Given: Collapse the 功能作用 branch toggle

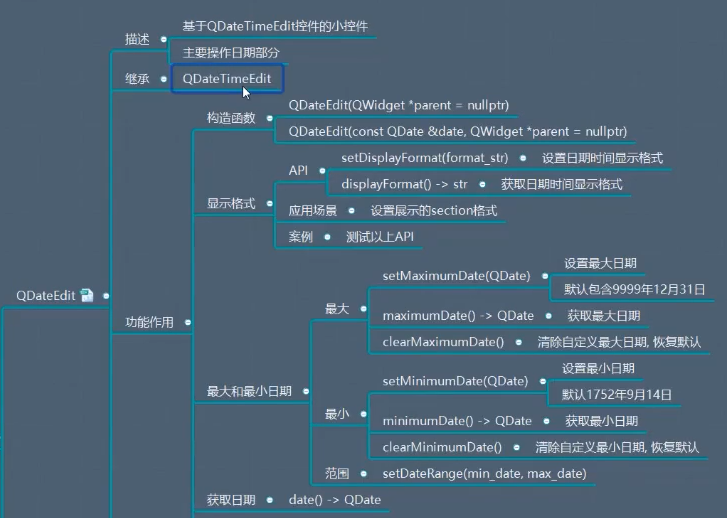Looking at the screenshot, I should point(188,322).
